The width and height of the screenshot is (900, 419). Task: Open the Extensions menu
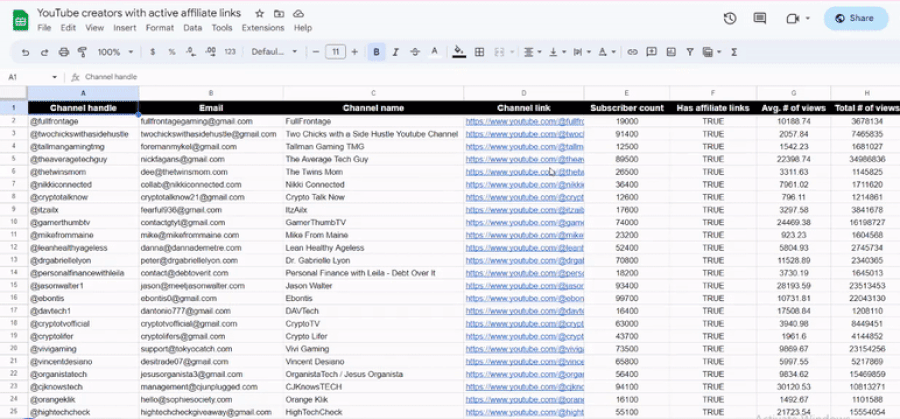(x=263, y=28)
